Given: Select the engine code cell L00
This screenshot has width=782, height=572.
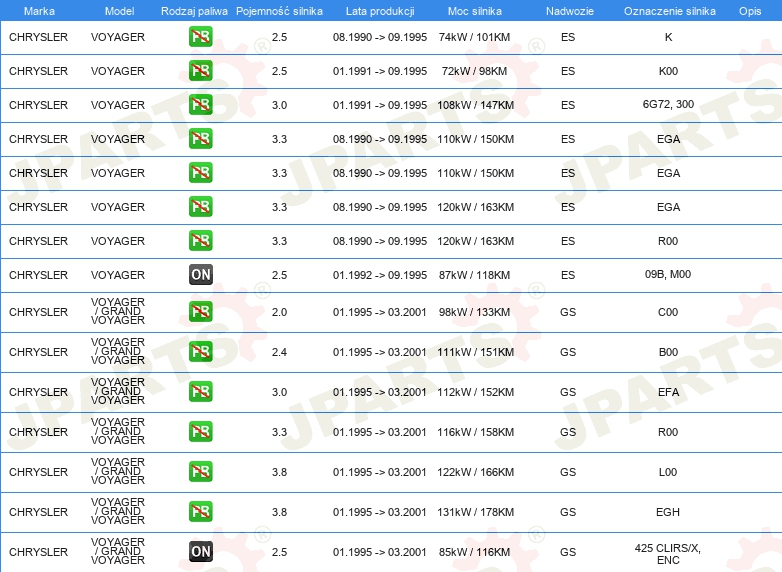Looking at the screenshot, I should tap(668, 472).
